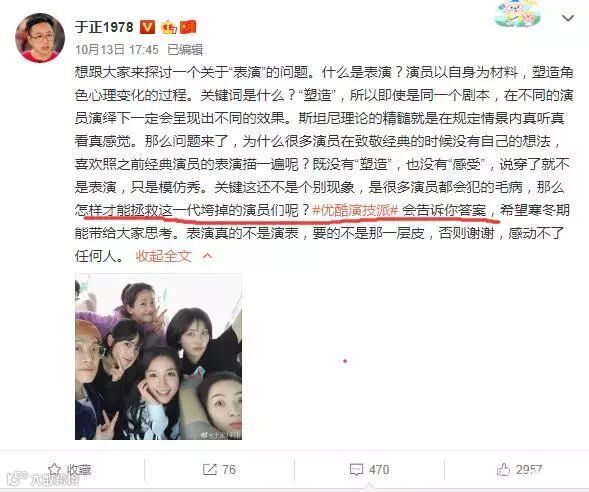
Task: Open the attached group selfie photo
Action: click(x=158, y=356)
